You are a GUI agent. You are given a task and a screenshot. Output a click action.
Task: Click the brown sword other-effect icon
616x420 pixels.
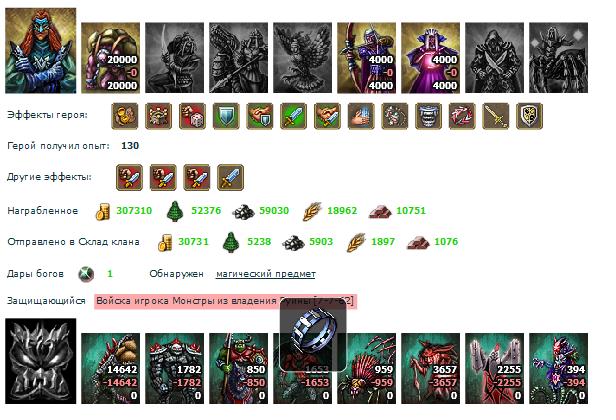point(231,178)
